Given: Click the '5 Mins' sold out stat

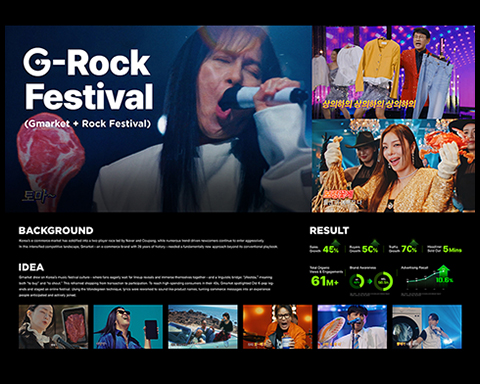Looking at the screenshot, I should (x=452, y=249).
